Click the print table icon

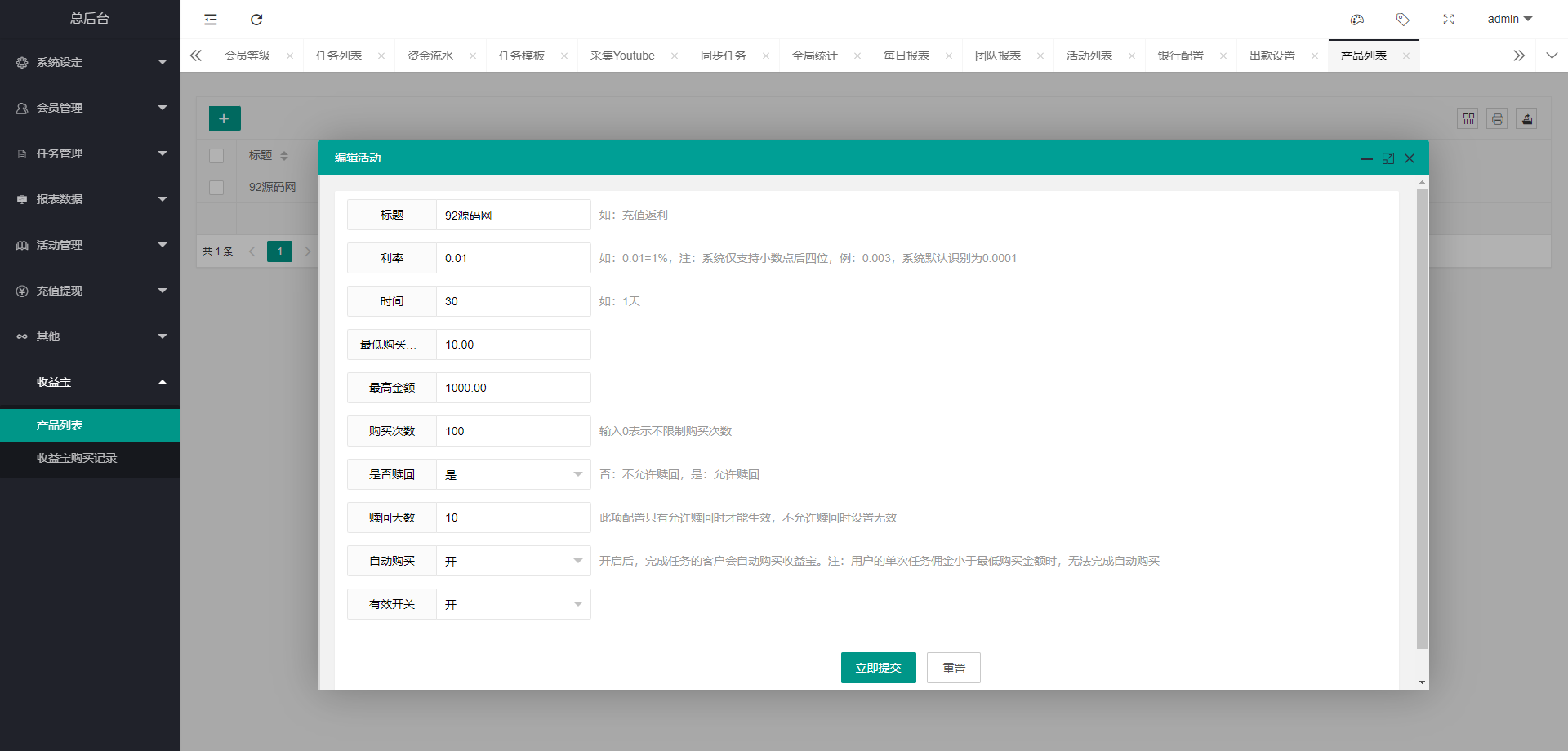1498,119
